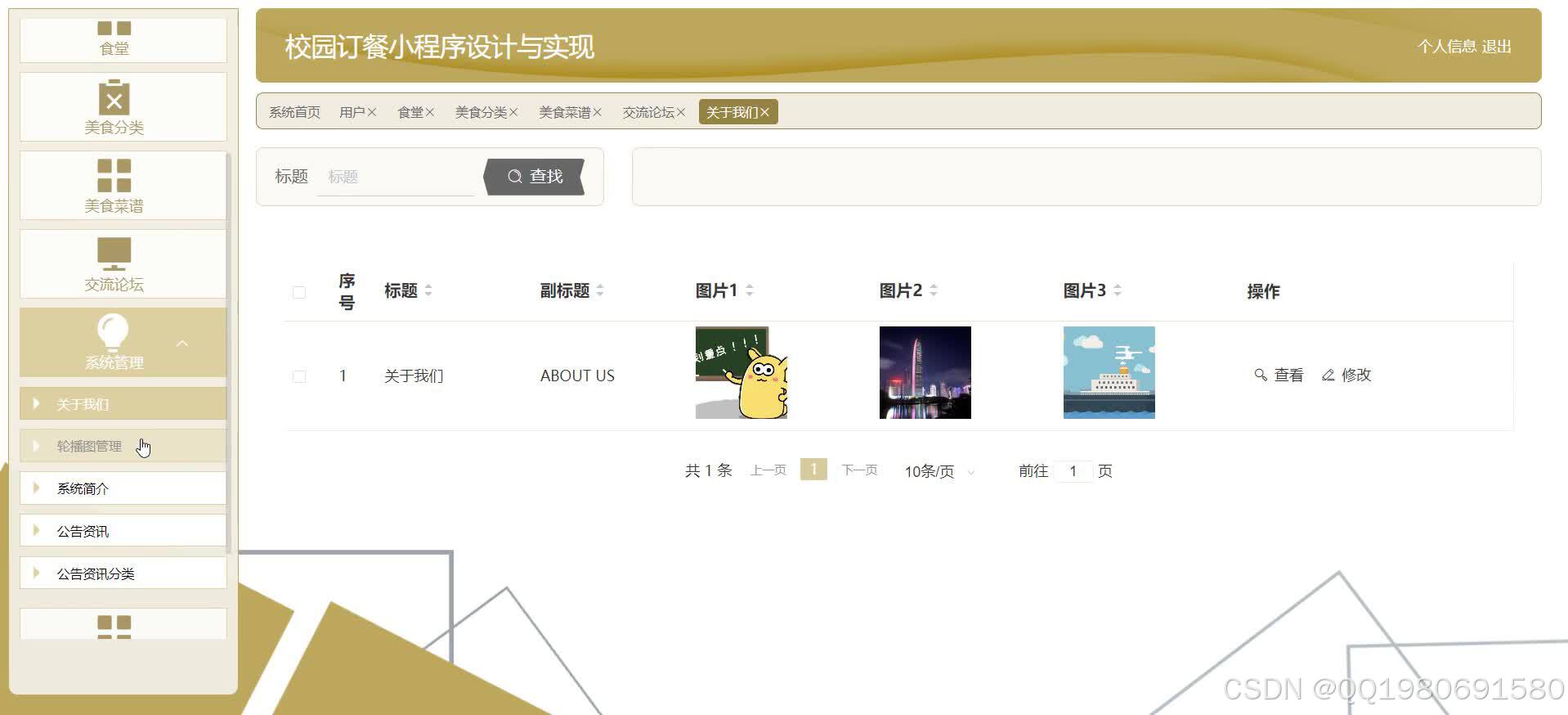Expand the 轮播图管理 submenu arrow
The width and height of the screenshot is (1568, 715).
point(36,446)
